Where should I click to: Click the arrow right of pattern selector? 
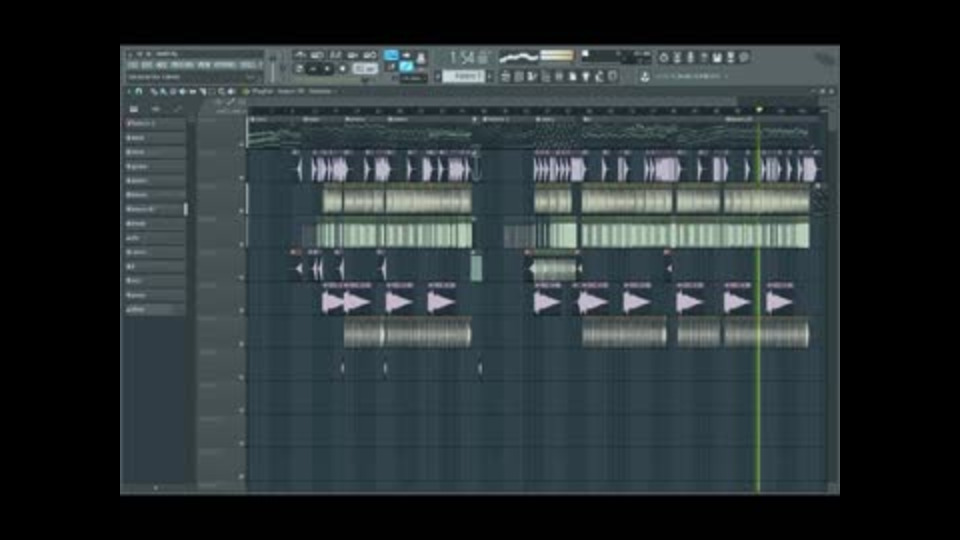[x=489, y=77]
